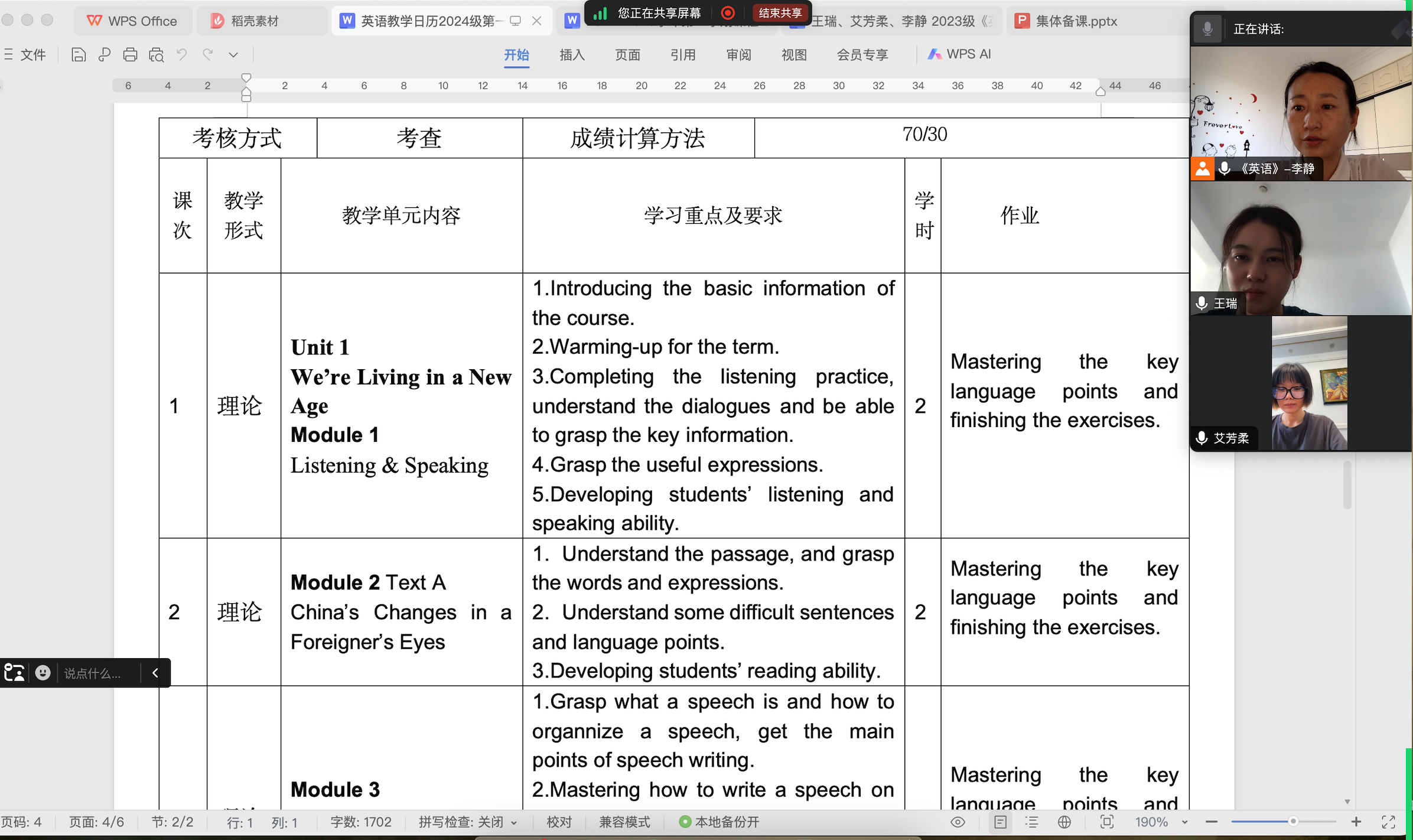Toggle 李静's microphone icon
1413x840 pixels.
(1225, 169)
